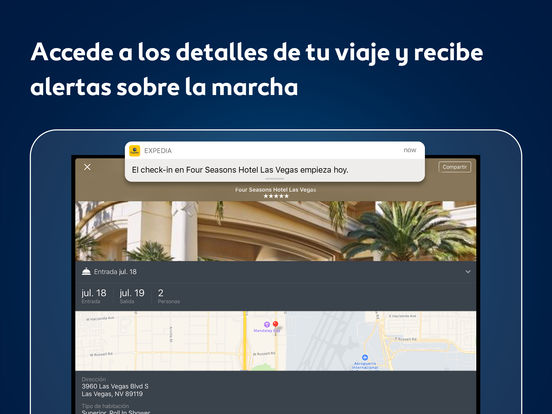Expand the Entrada jul. 18 chevron
The height and width of the screenshot is (414, 552).
point(468,272)
